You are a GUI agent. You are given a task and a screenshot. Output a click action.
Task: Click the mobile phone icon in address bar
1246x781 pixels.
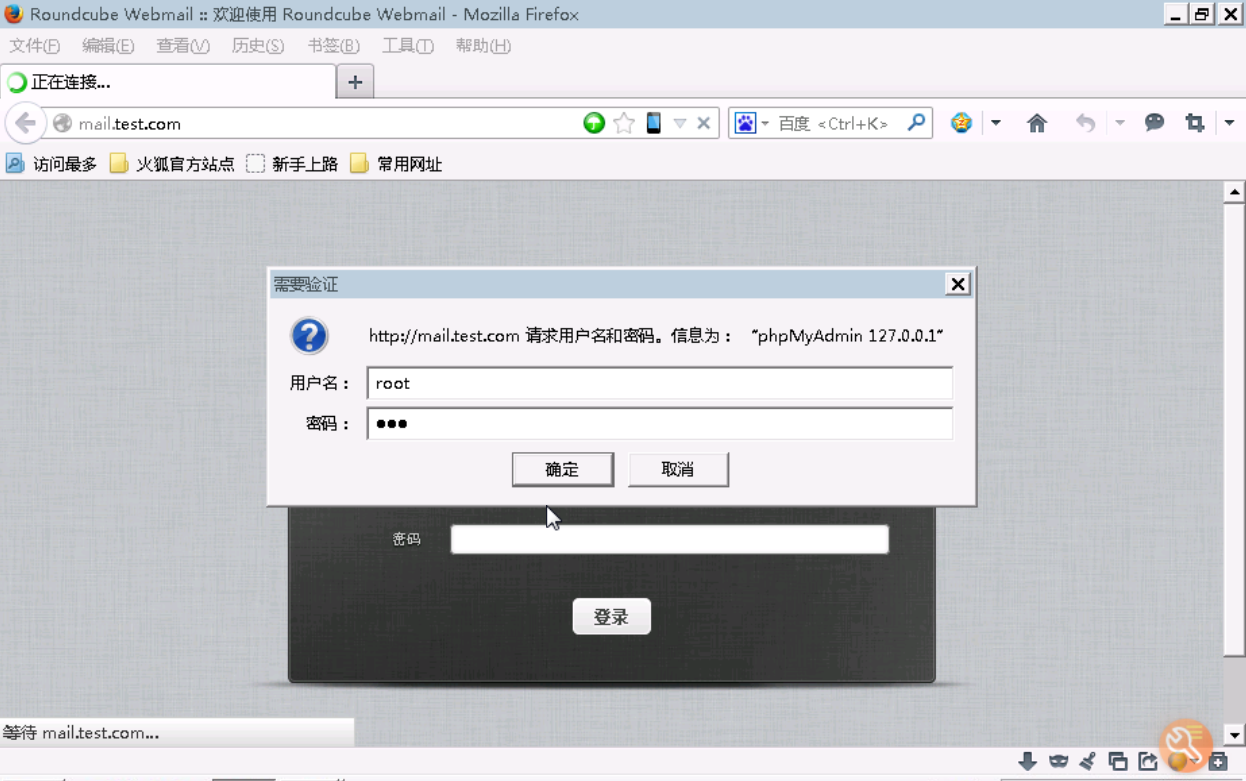[653, 123]
